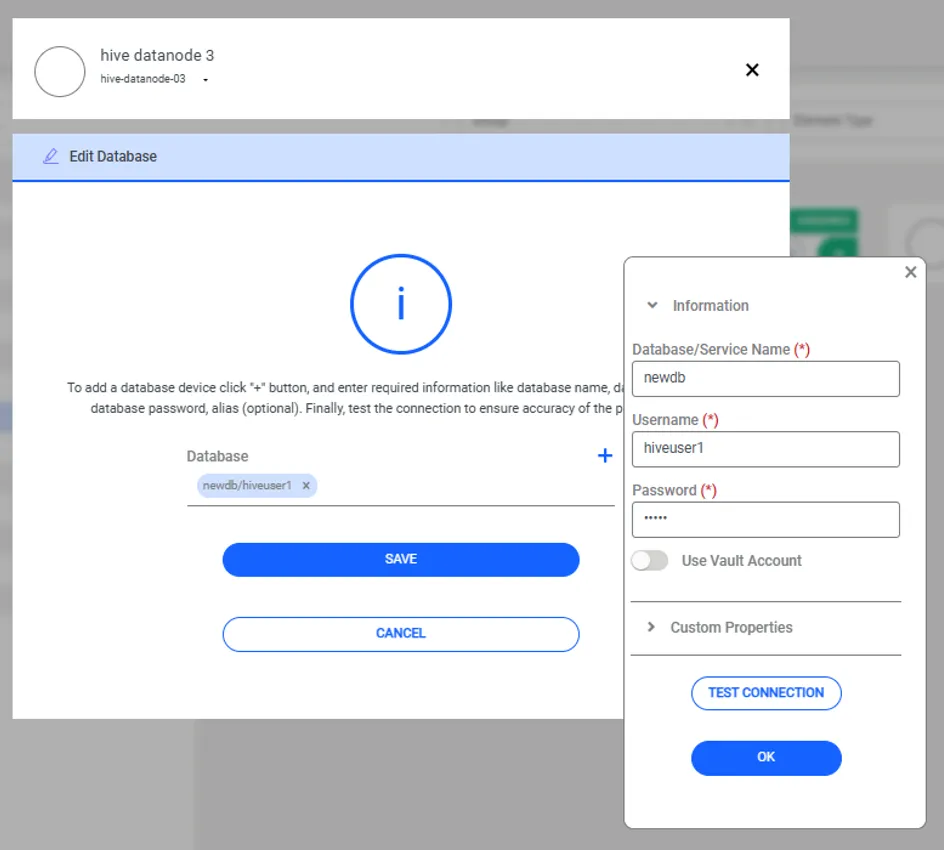Expand the Custom Properties section
Screen dimensions: 944x850
[x=651, y=627]
